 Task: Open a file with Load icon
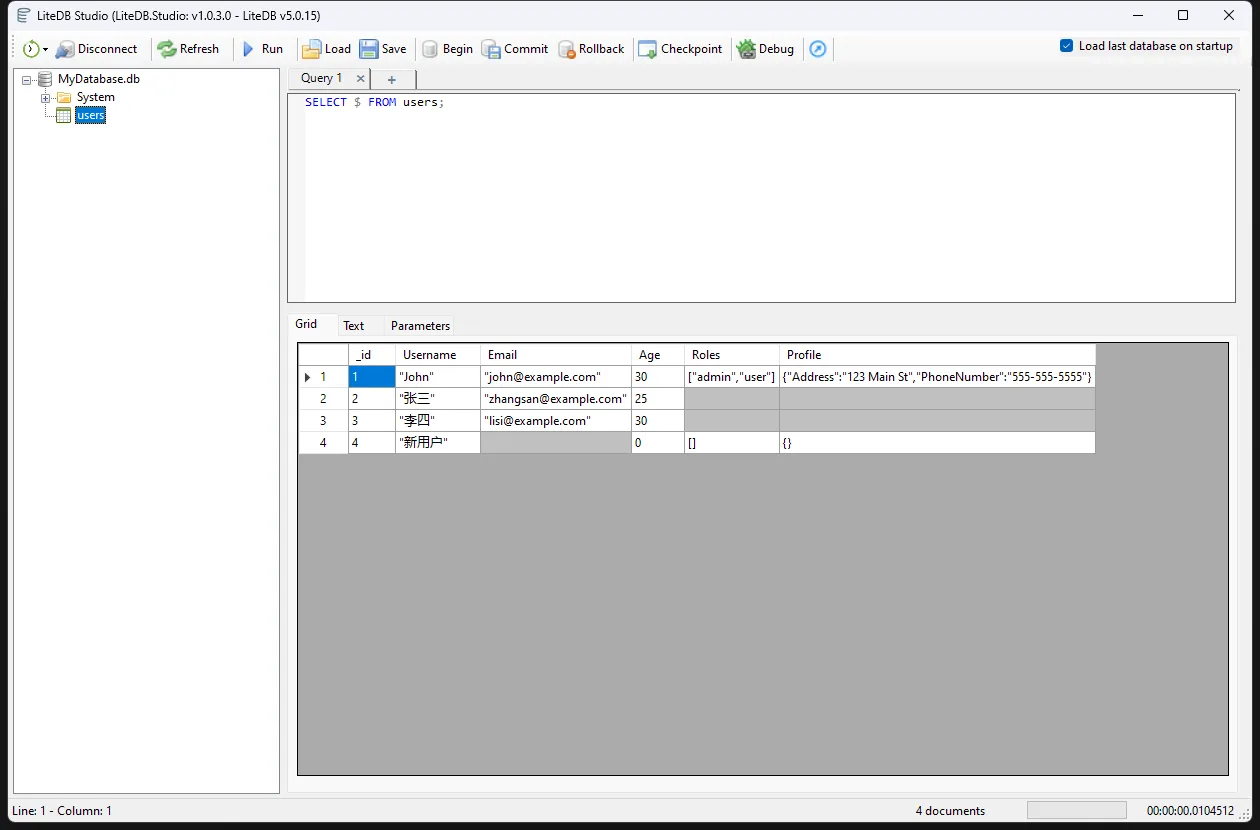312,49
